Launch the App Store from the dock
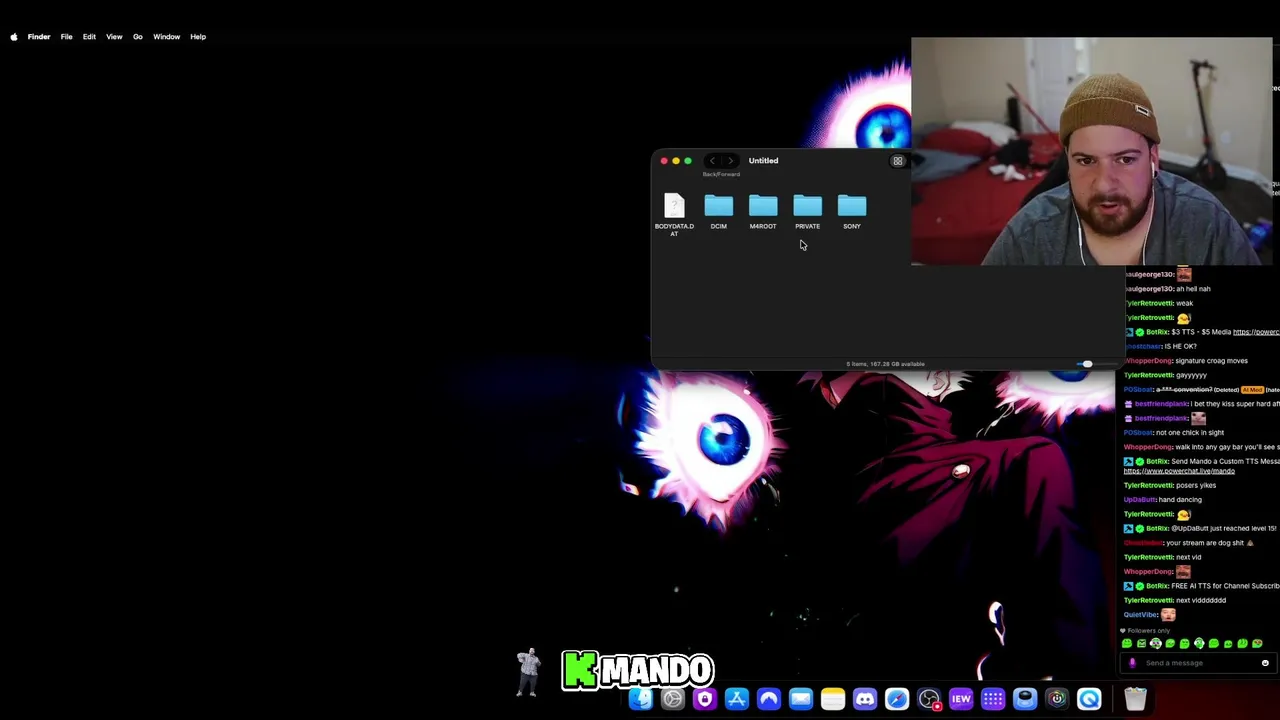Viewport: 1280px width, 720px height. click(737, 699)
